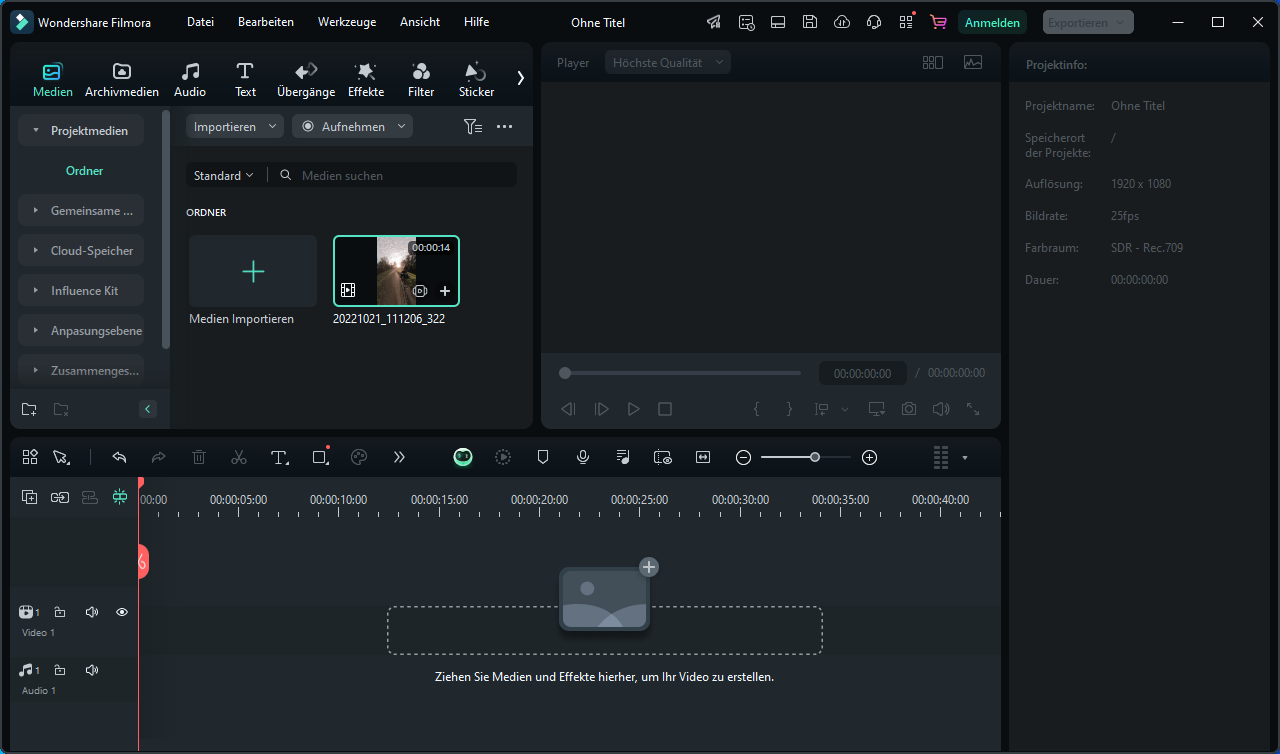This screenshot has height=754, width=1280.
Task: Select the text tool icon in timeline toolbar
Action: point(279,457)
